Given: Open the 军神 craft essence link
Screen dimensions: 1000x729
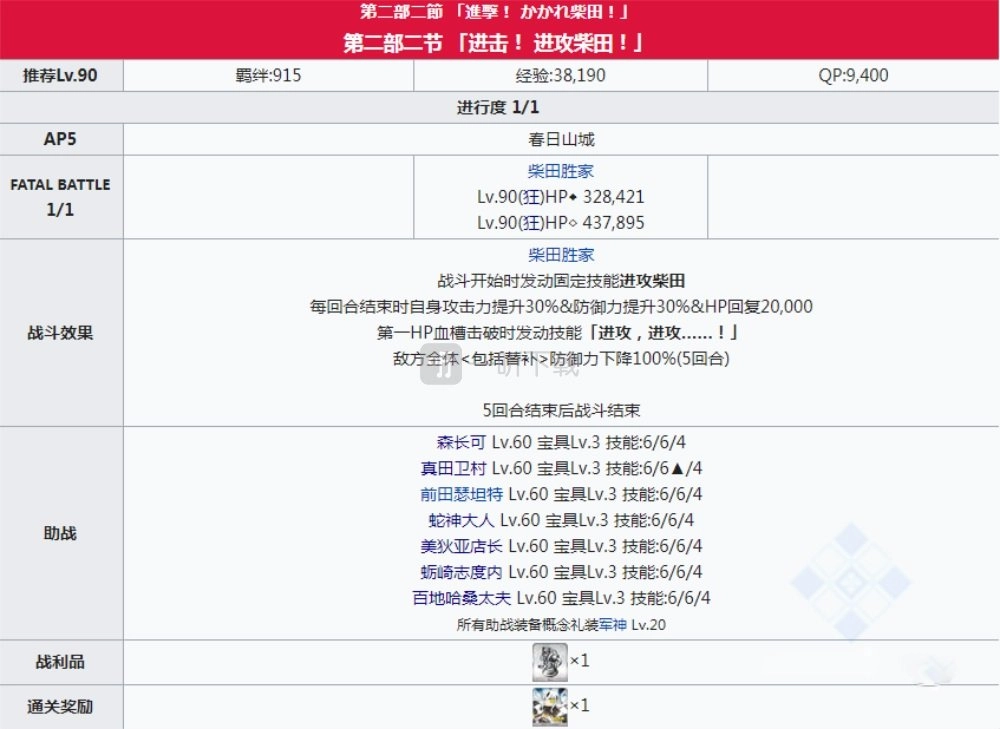Looking at the screenshot, I should (x=613, y=624).
